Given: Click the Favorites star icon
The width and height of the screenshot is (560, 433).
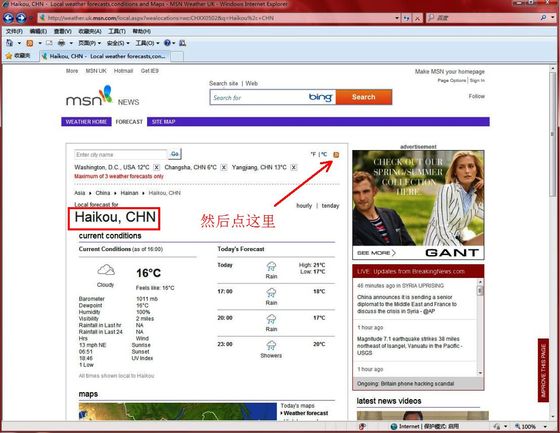Looking at the screenshot, I should pyautogui.click(x=9, y=56).
